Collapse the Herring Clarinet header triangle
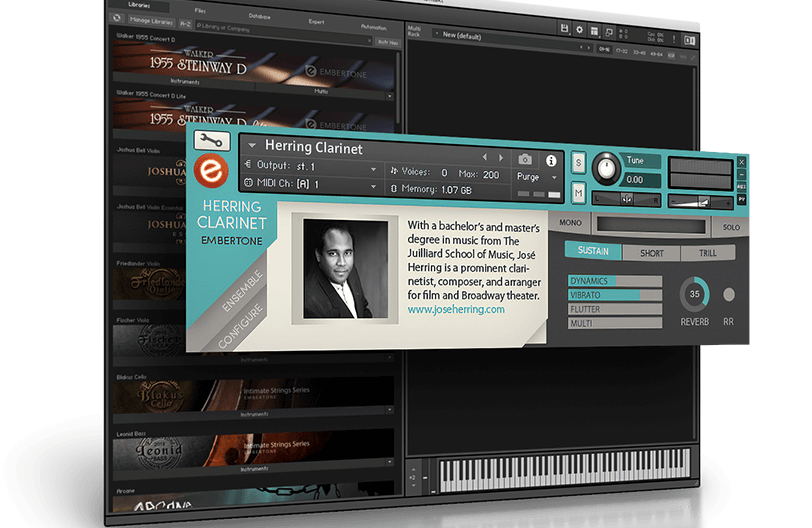The image size is (812, 528). (252, 145)
